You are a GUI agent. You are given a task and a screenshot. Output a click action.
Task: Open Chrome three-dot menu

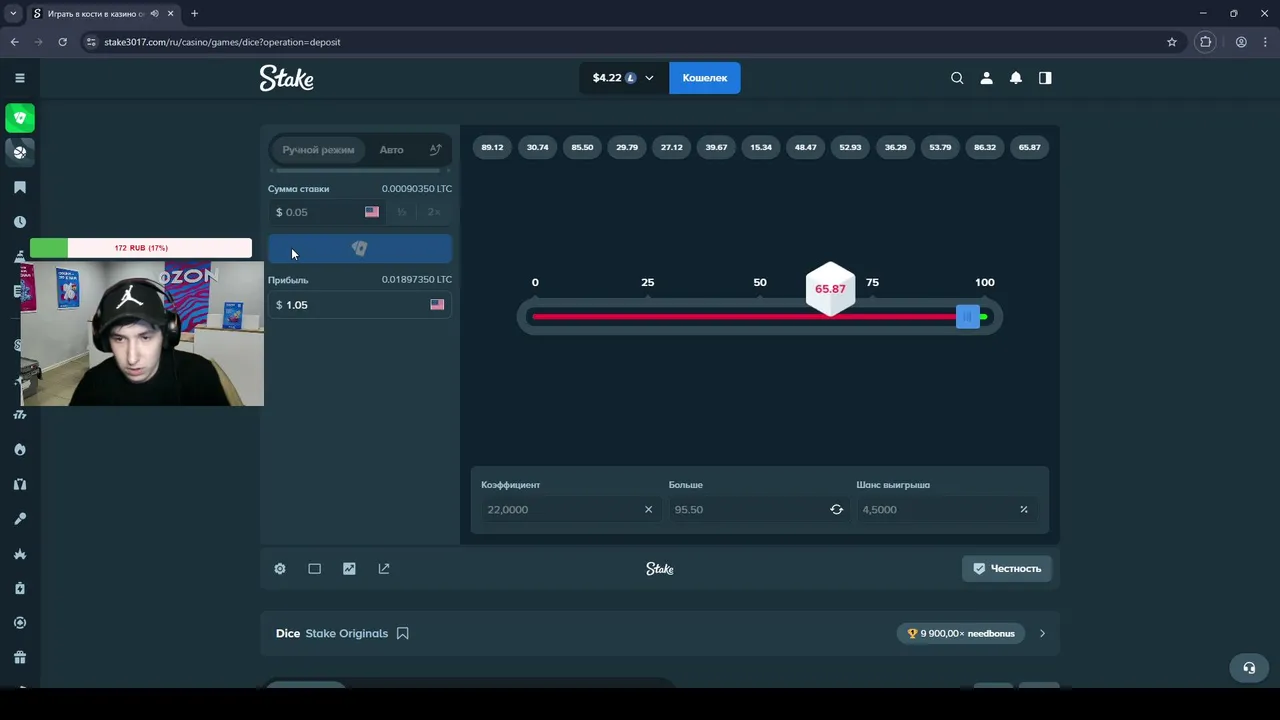1265,42
